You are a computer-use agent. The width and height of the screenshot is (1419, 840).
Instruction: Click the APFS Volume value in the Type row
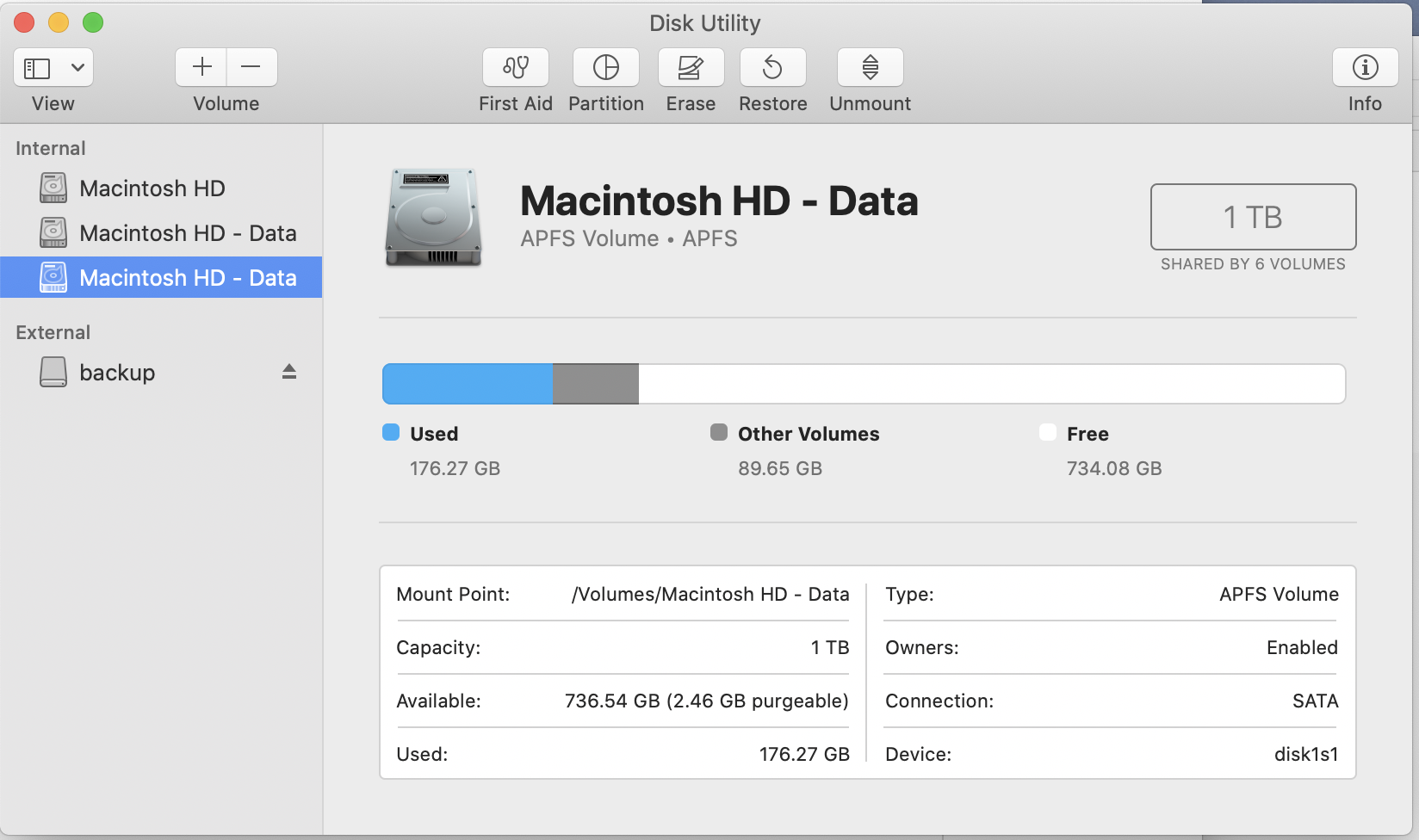click(x=1279, y=595)
